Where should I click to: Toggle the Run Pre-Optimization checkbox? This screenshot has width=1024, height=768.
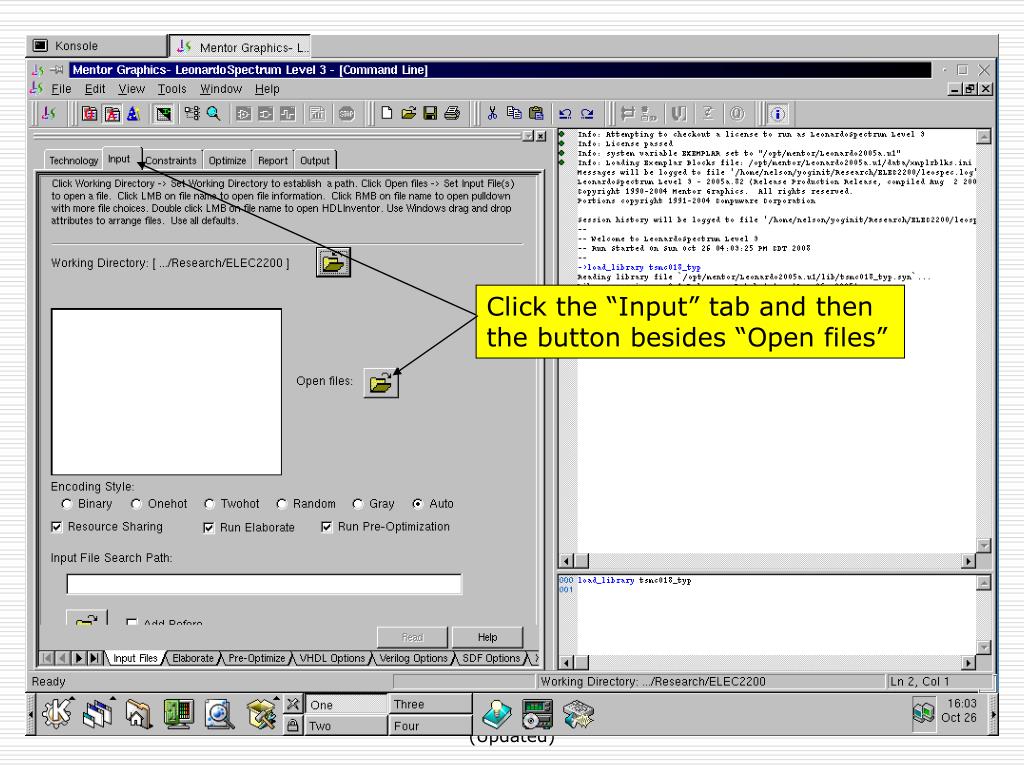click(327, 527)
